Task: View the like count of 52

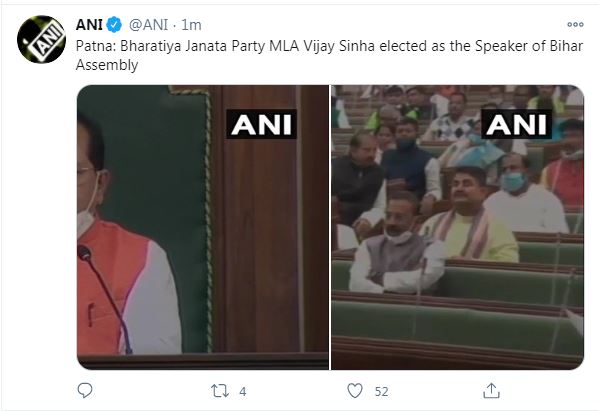Action: coord(381,392)
